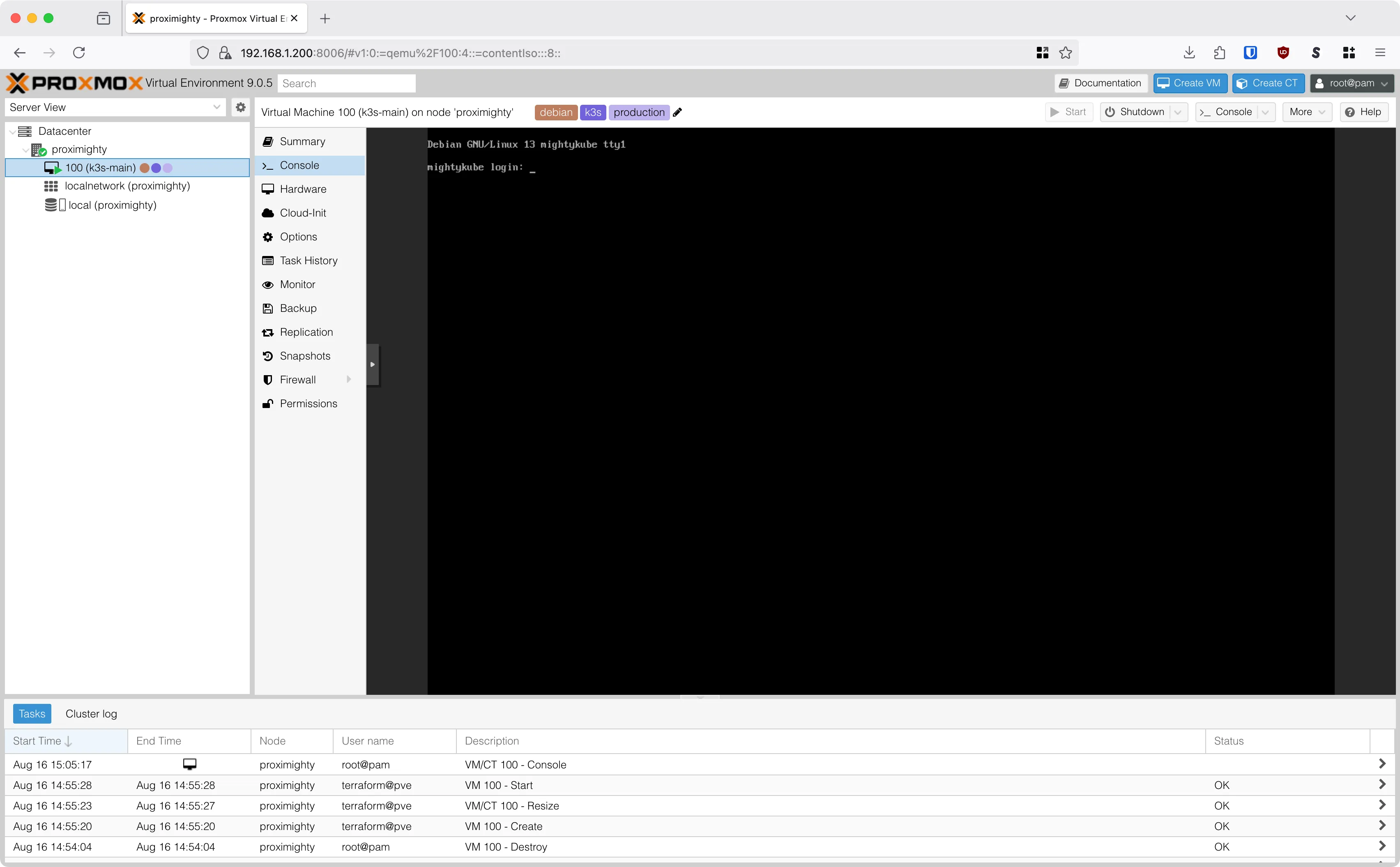Screen dimensions: 1400x867
Task: Open the Shutdown dropdown arrow
Action: click(1179, 112)
